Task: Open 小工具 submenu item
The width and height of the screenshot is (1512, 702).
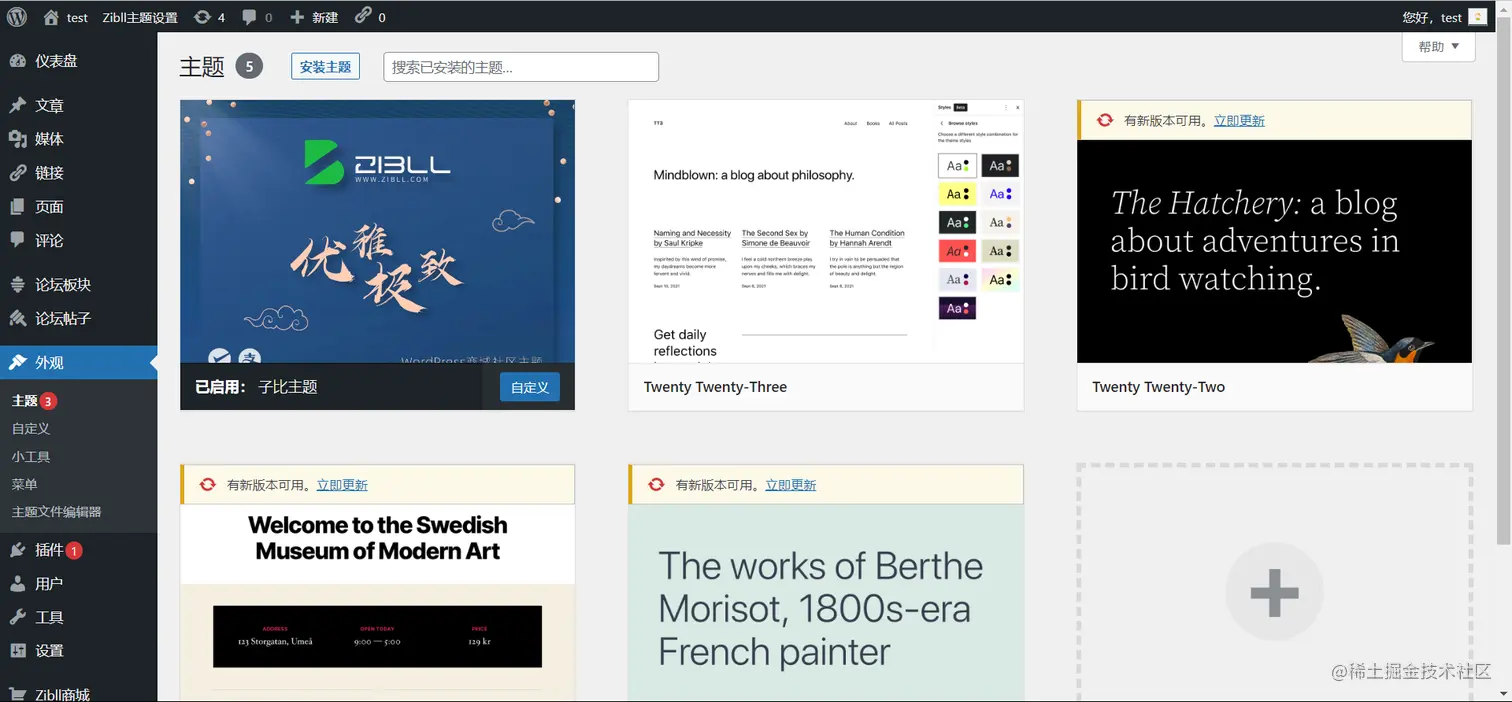Action: click(31, 456)
